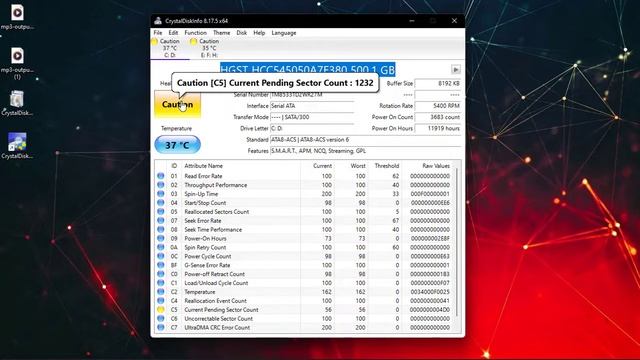Click the blue status icon for Power Cycle Count
Image resolution: width=640 pixels, height=360 pixels.
161,256
